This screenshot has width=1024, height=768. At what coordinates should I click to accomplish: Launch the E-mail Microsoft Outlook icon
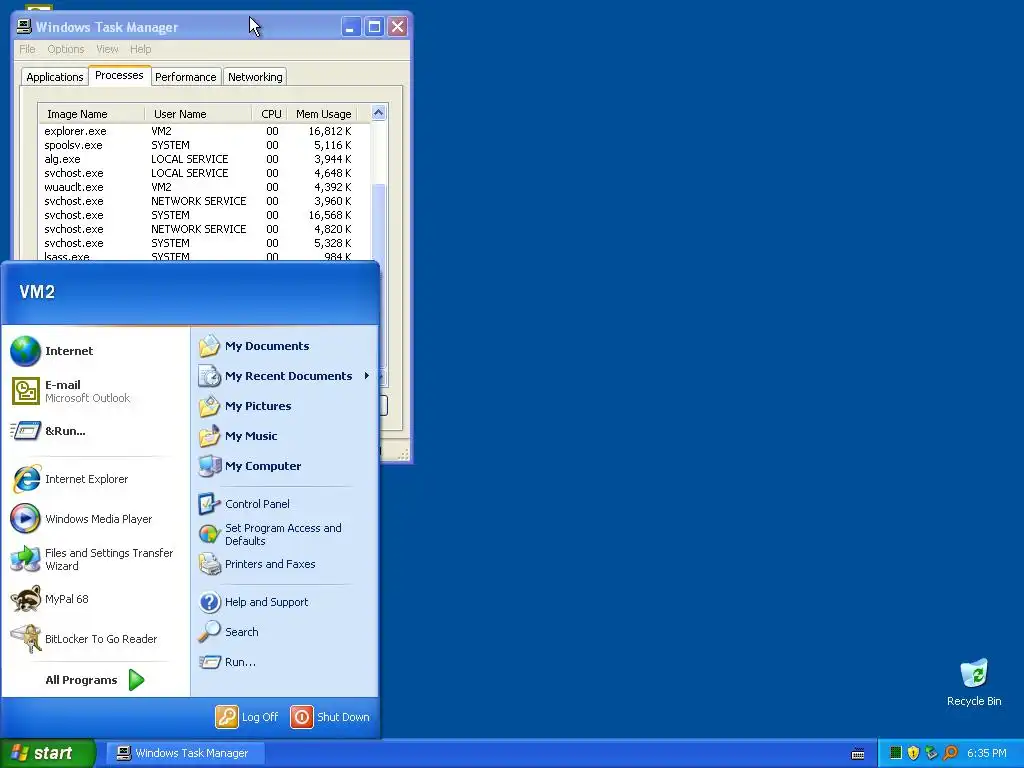(x=25, y=391)
